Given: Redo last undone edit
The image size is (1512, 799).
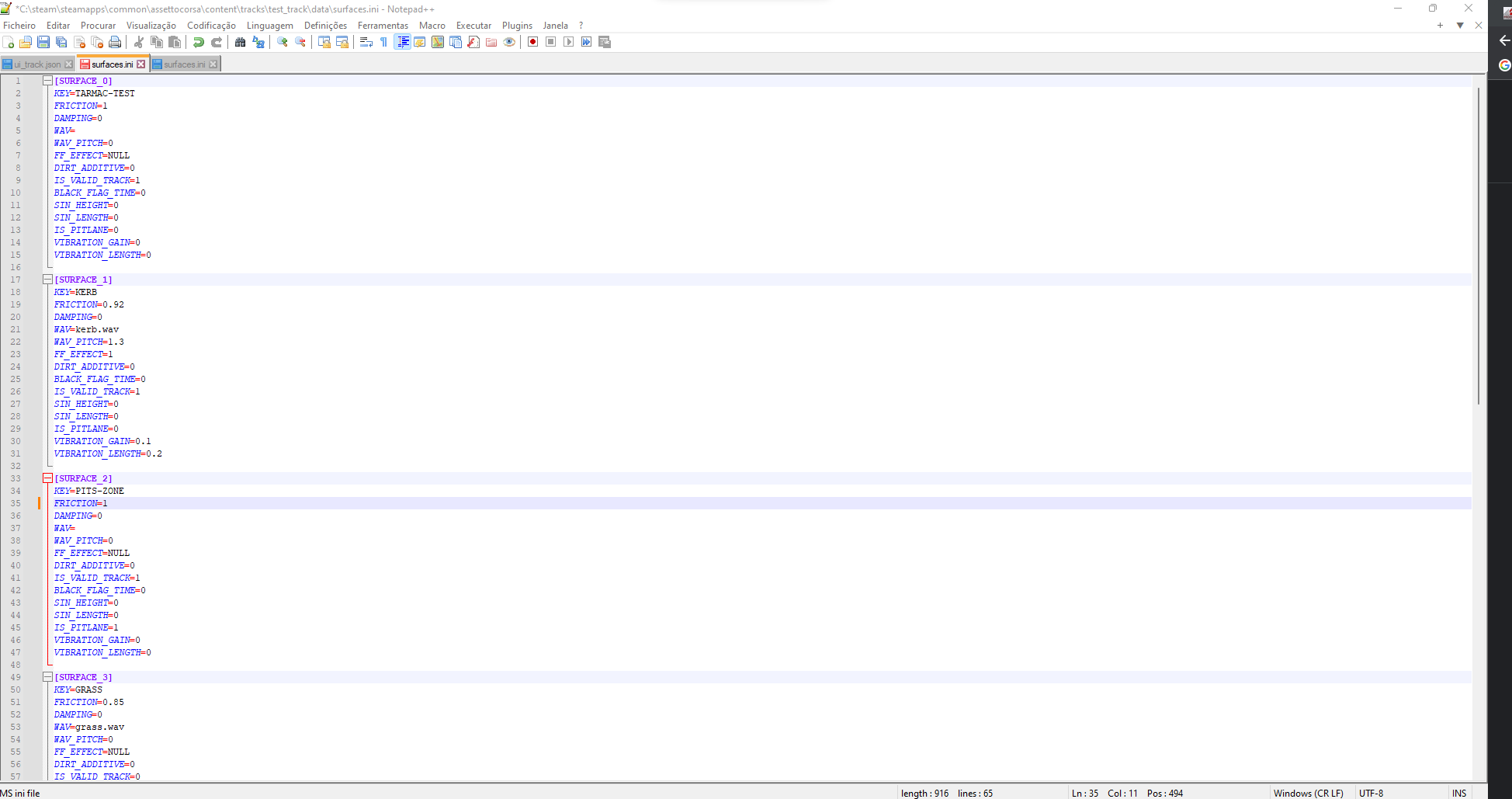Looking at the screenshot, I should click(217, 42).
